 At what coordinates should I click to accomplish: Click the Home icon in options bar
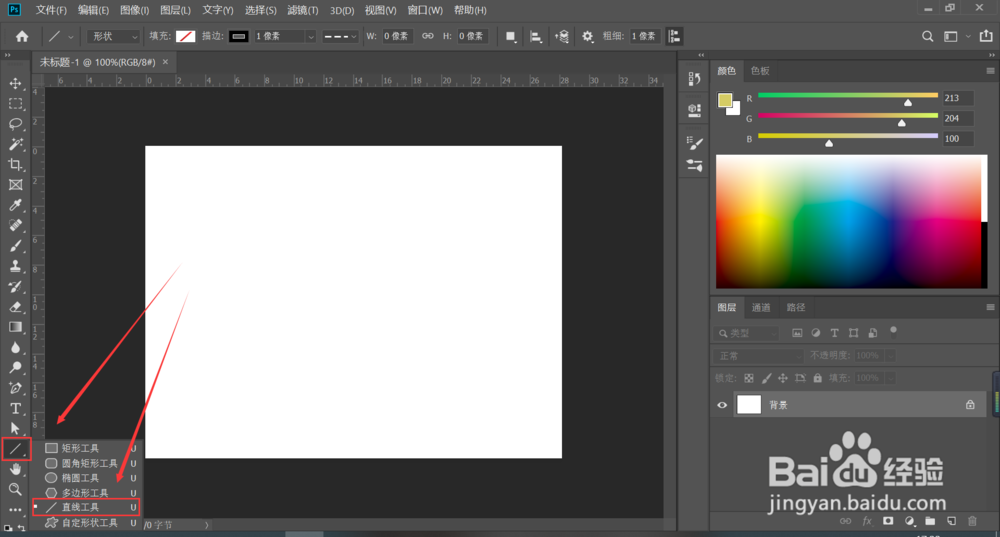[22, 36]
